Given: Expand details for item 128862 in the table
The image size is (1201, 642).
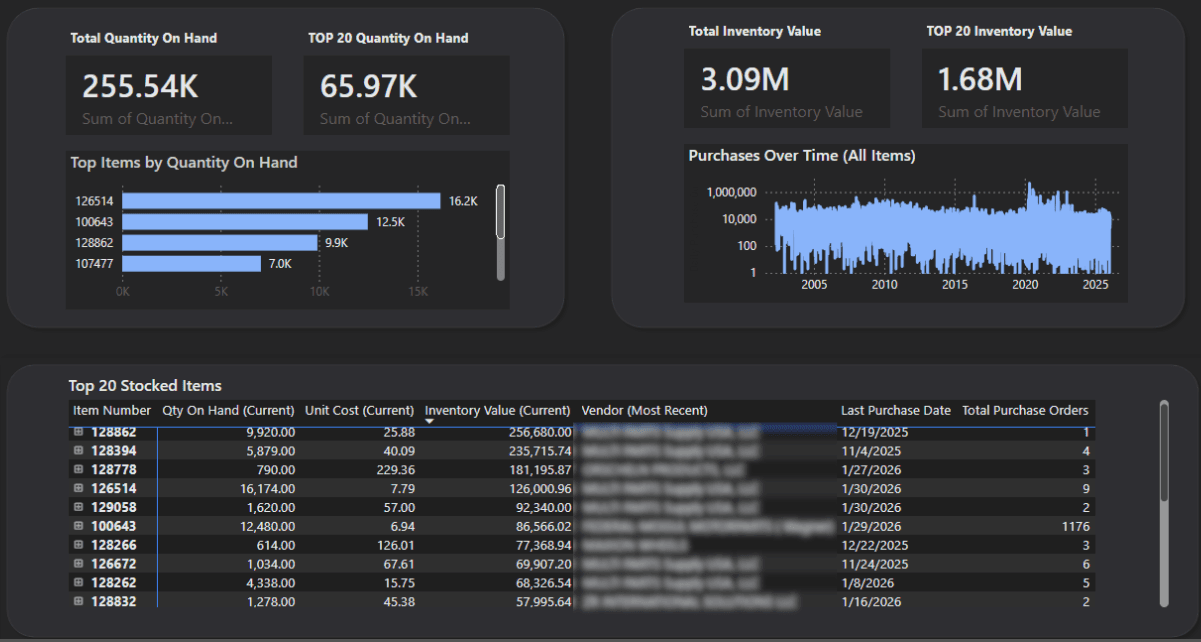Looking at the screenshot, I should point(78,432).
